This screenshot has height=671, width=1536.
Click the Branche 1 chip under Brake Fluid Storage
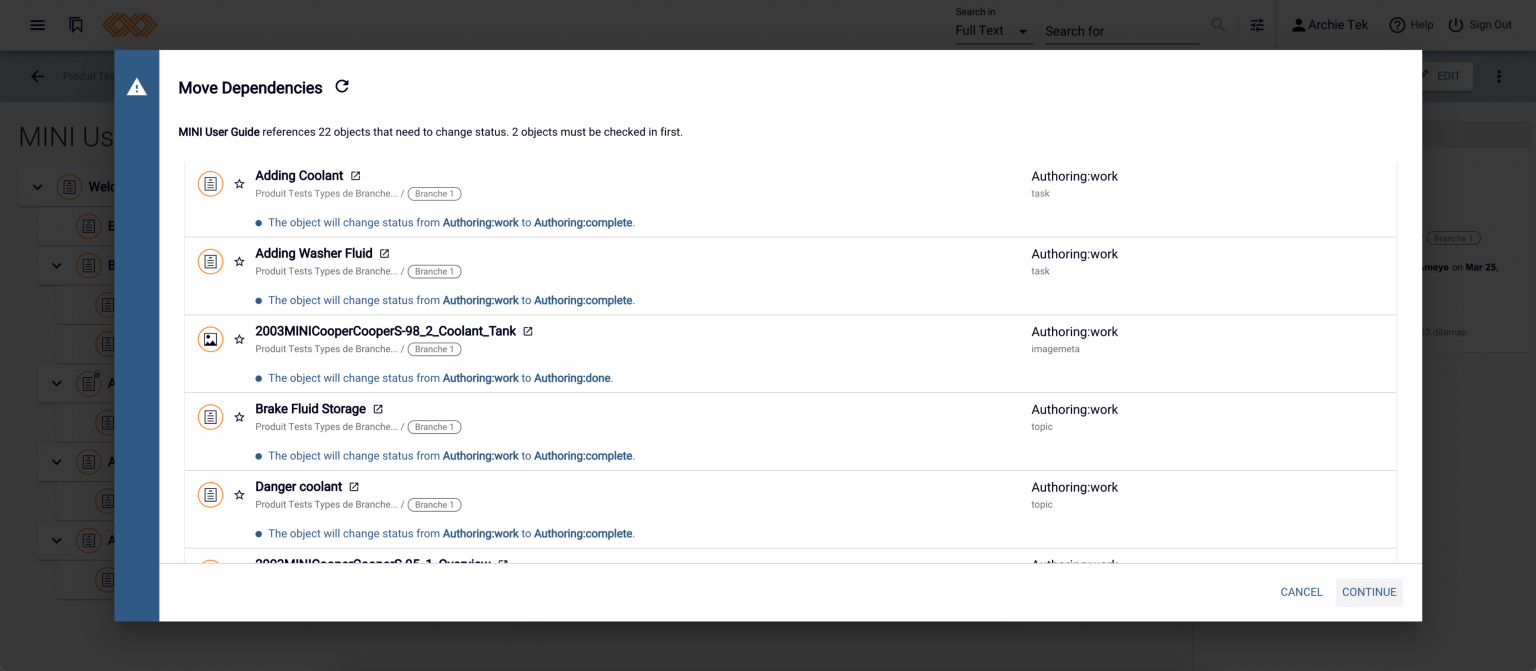[434, 427]
